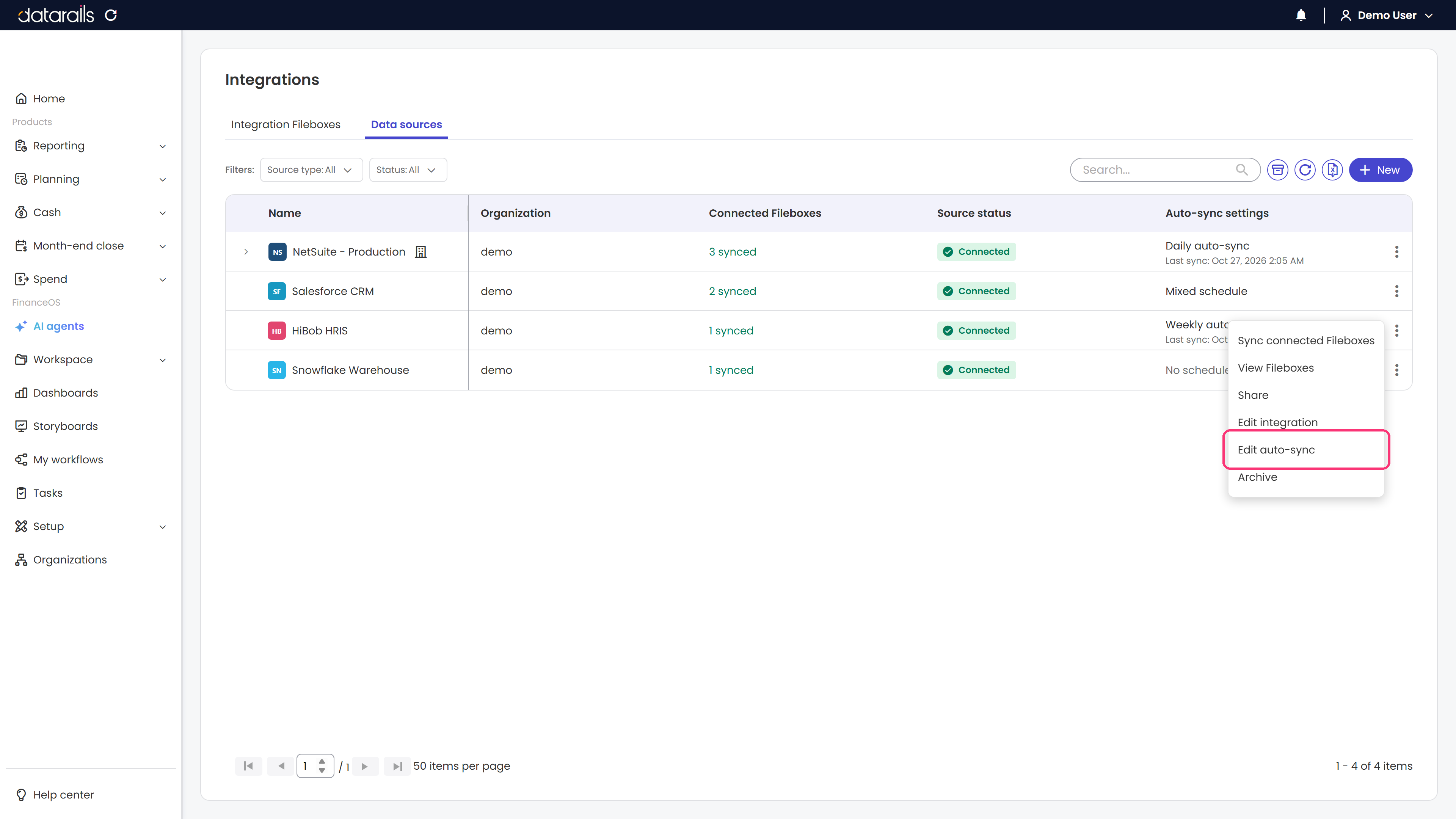Open the NetSuite row three-dot menu
The height and width of the screenshot is (819, 1456).
(1396, 251)
